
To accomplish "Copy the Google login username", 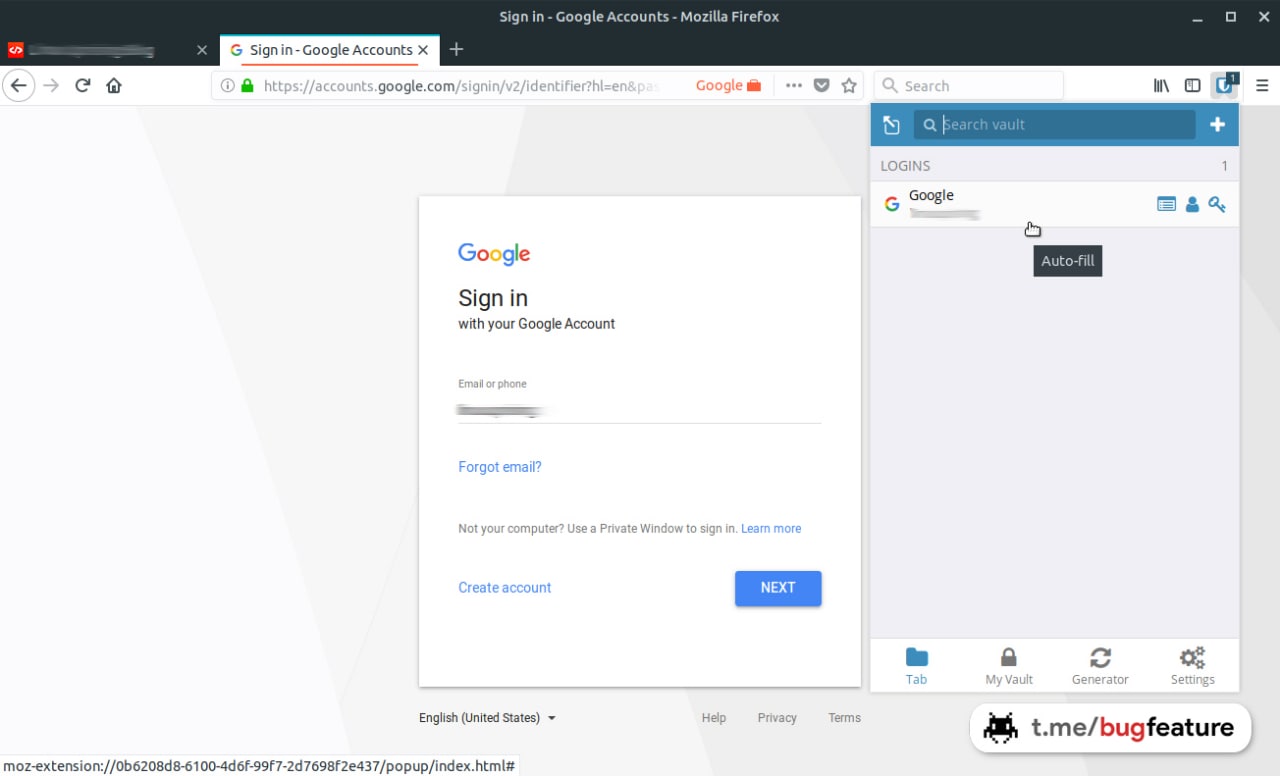I will pos(1192,204).
